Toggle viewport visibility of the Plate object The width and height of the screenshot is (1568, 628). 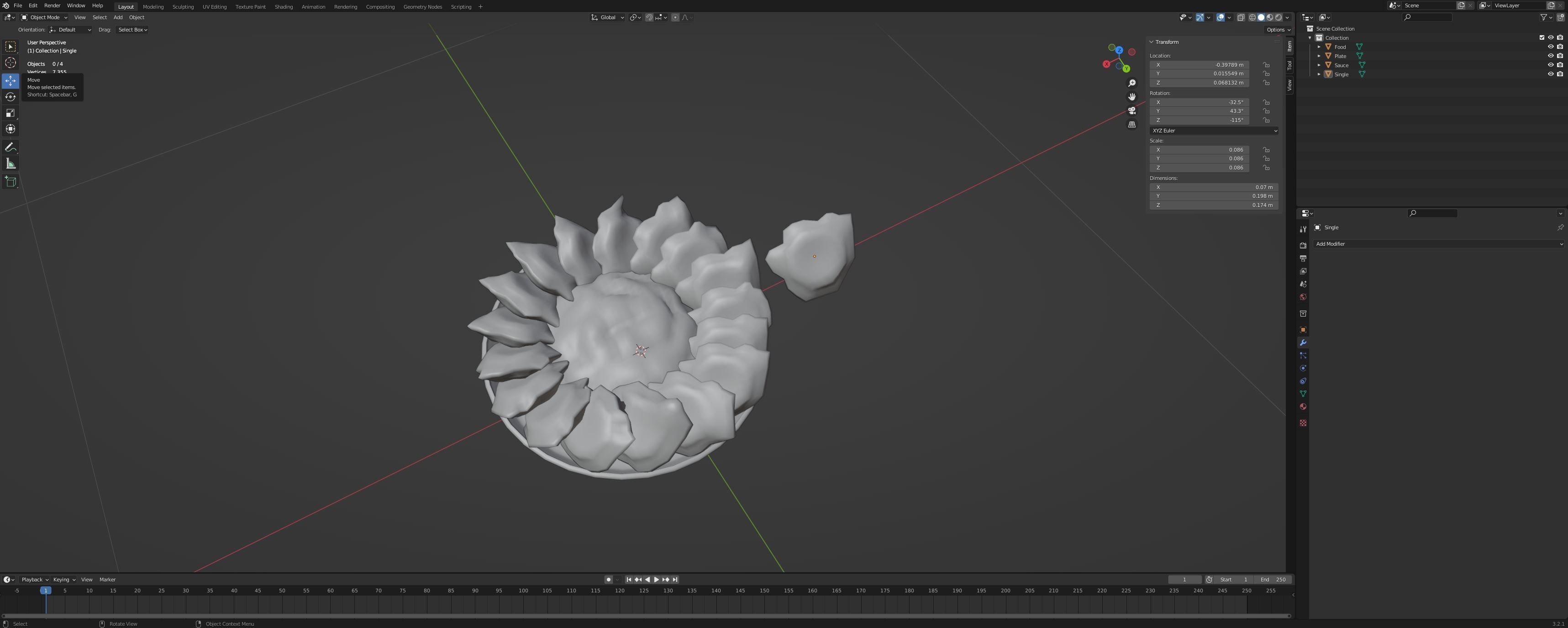(1550, 56)
